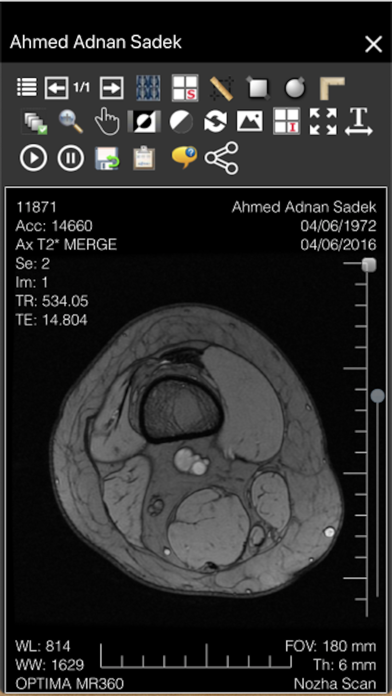Viewport: 392px width, 696px height.
Task: Click the 'Th: 6 mm' text
Action: tap(344, 664)
